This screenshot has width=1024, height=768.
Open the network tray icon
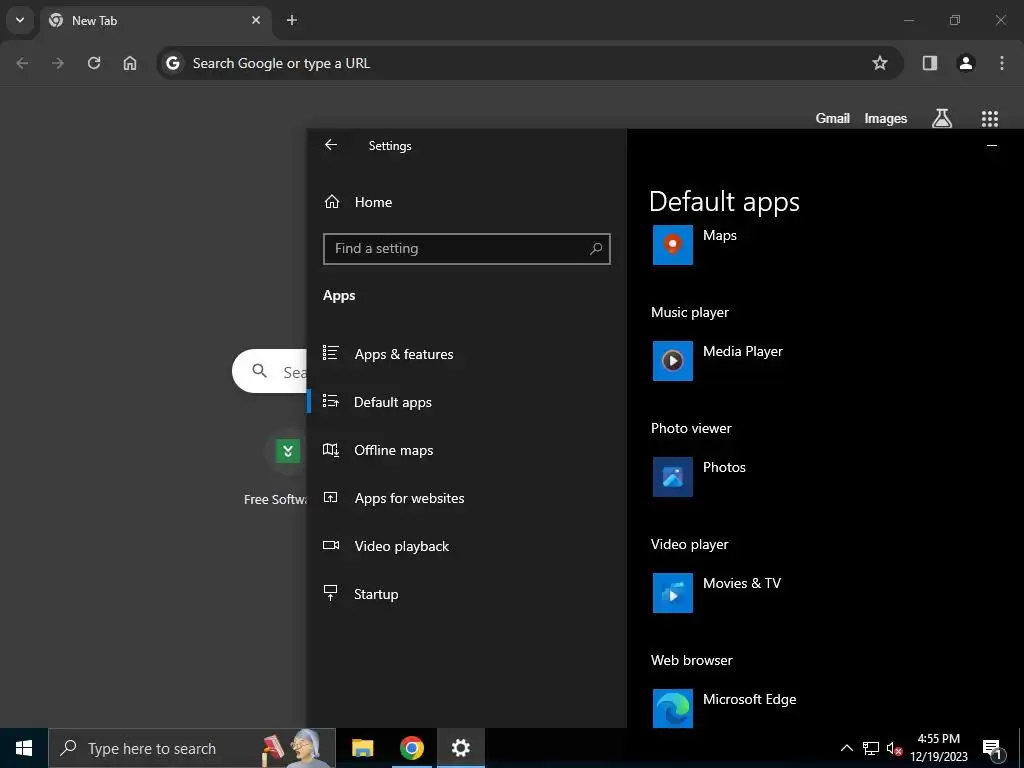click(x=871, y=748)
